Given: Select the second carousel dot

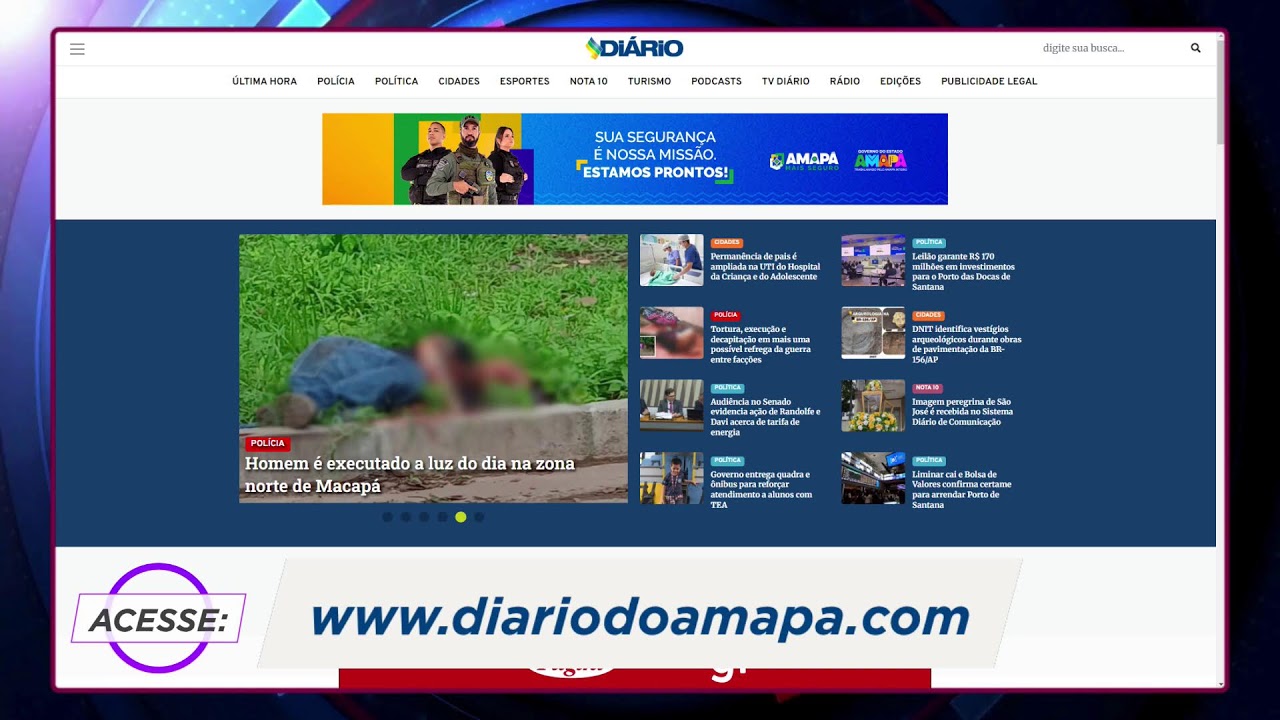Looking at the screenshot, I should [405, 517].
